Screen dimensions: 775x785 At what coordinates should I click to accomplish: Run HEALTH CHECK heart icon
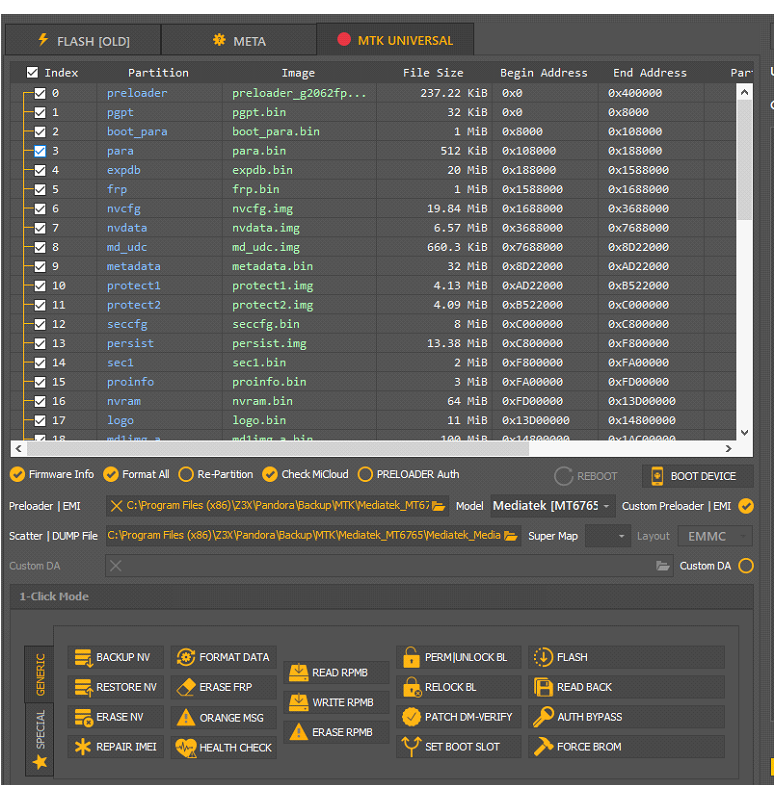[186, 747]
